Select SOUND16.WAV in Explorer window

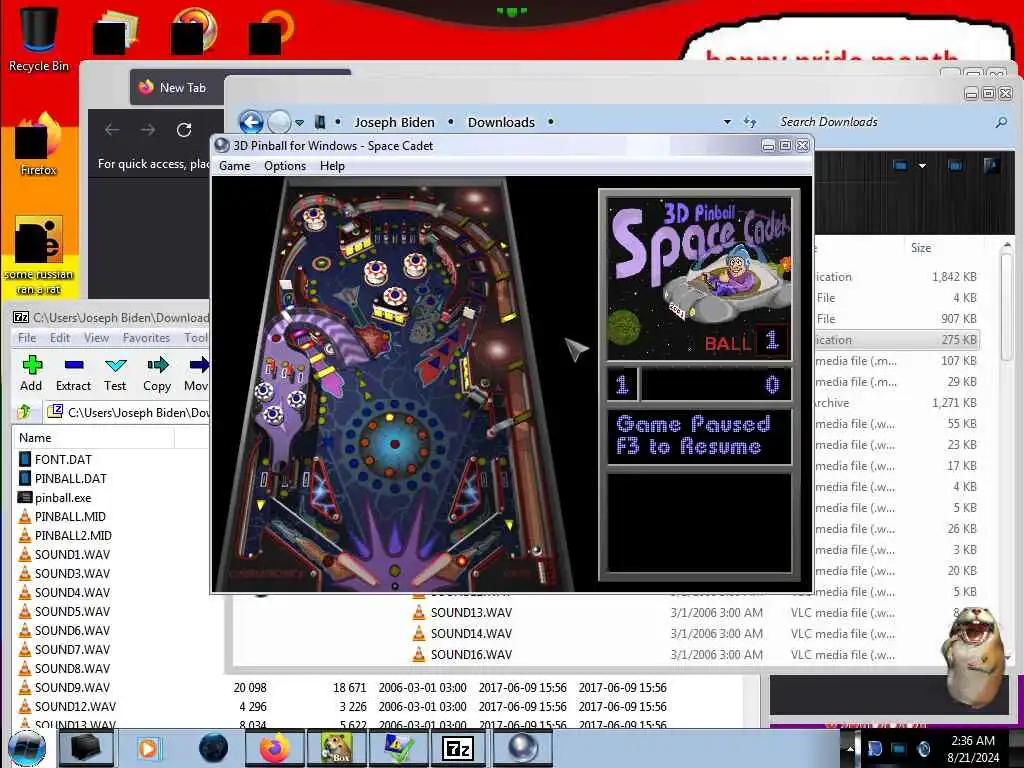click(471, 654)
